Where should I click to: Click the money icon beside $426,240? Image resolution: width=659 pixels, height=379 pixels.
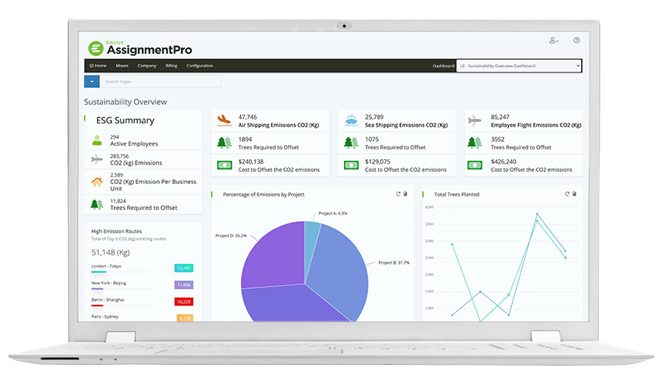click(x=475, y=165)
